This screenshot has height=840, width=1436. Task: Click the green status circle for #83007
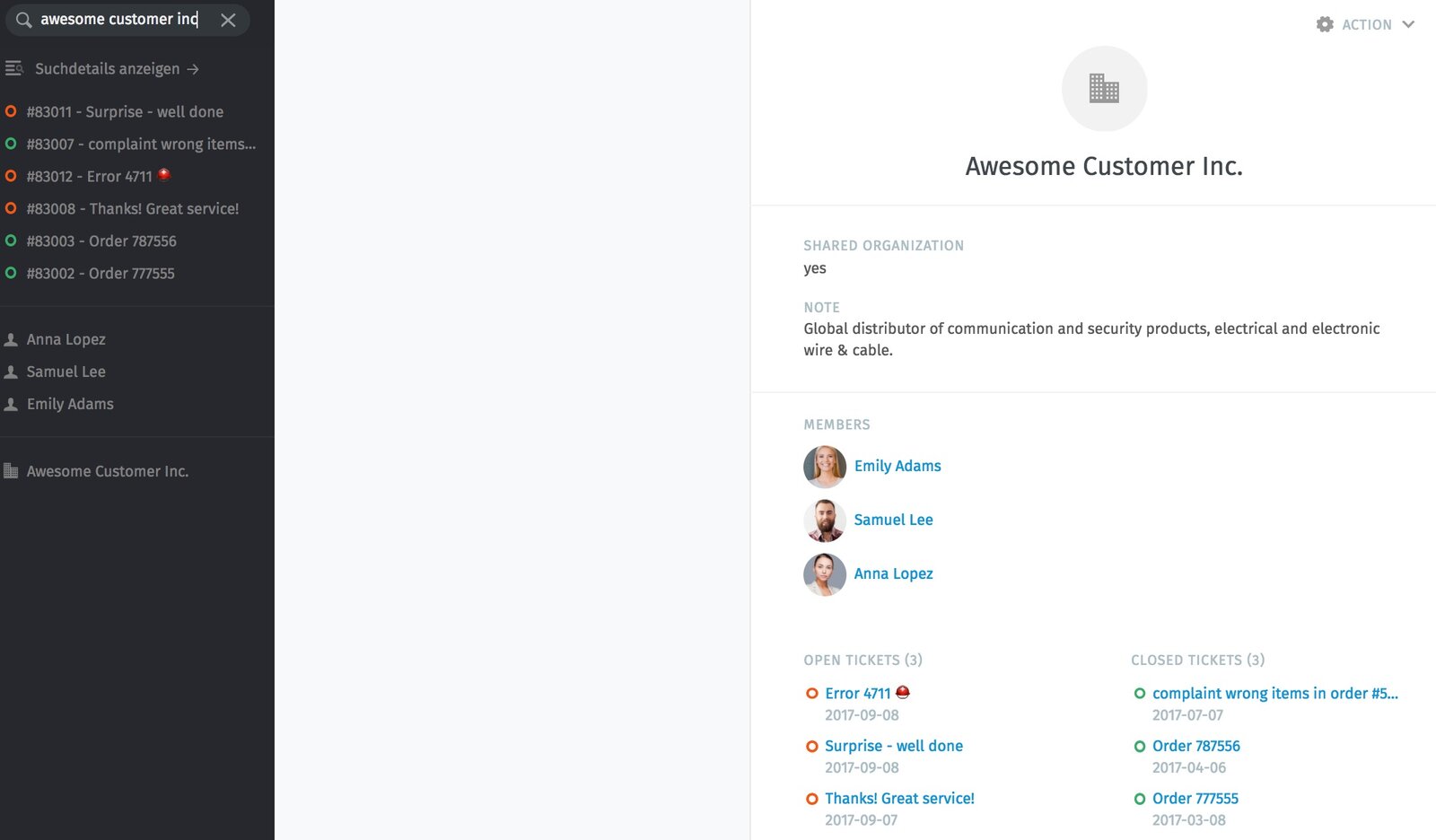(x=11, y=144)
